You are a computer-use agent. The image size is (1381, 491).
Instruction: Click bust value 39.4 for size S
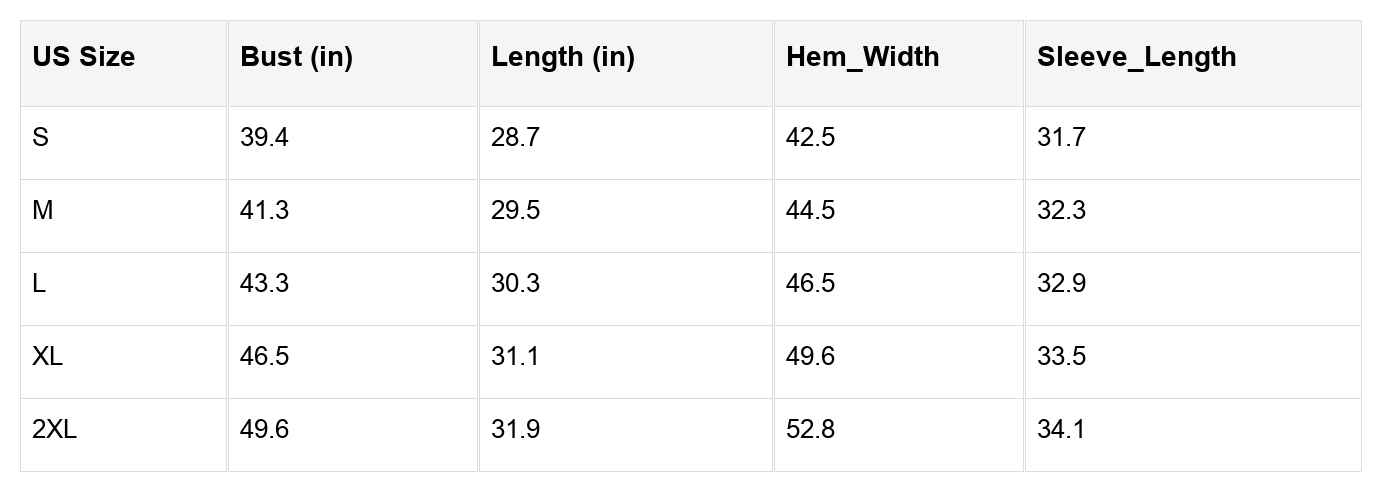(x=264, y=137)
